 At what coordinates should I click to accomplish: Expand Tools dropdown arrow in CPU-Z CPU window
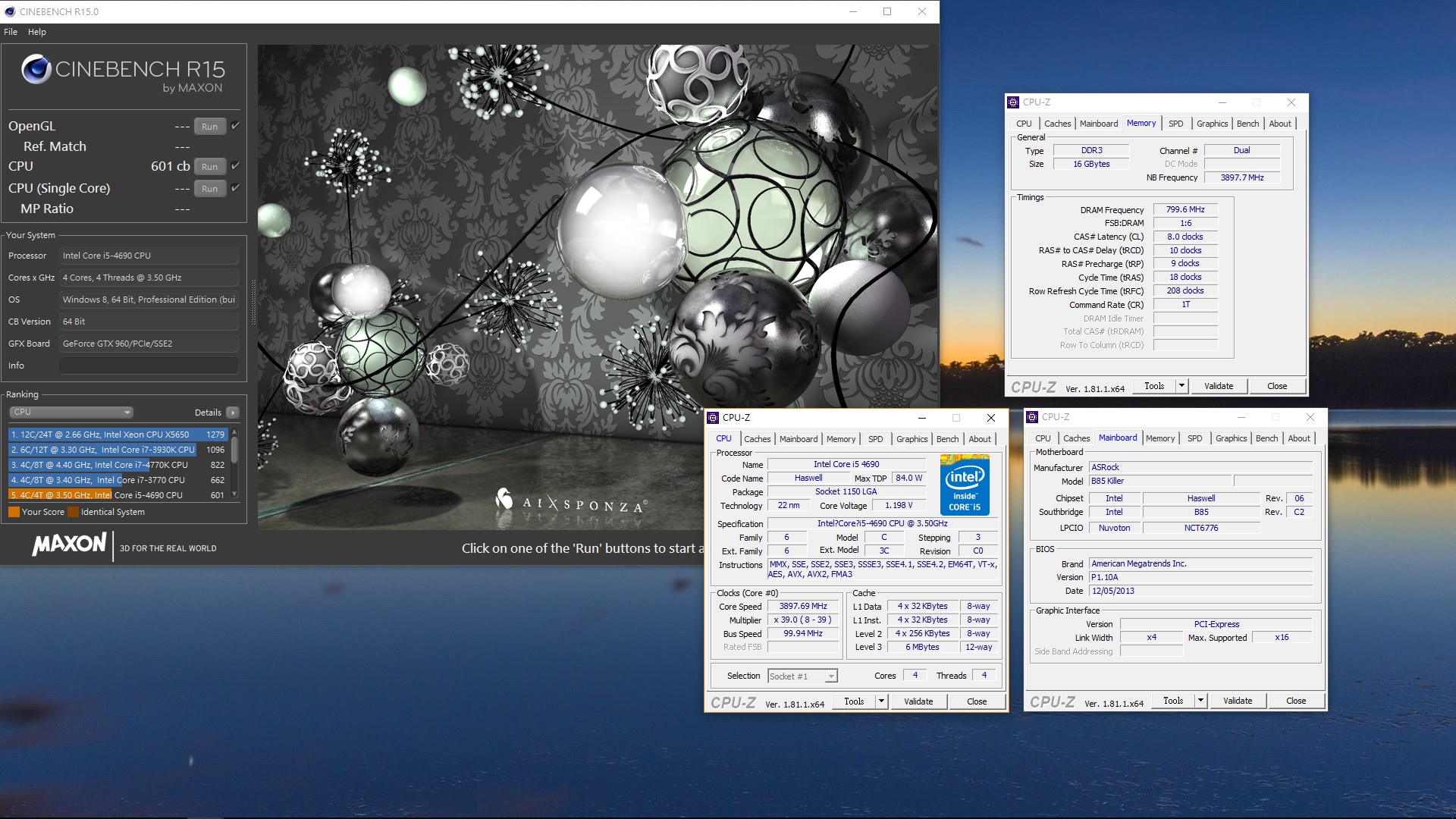pyautogui.click(x=881, y=701)
